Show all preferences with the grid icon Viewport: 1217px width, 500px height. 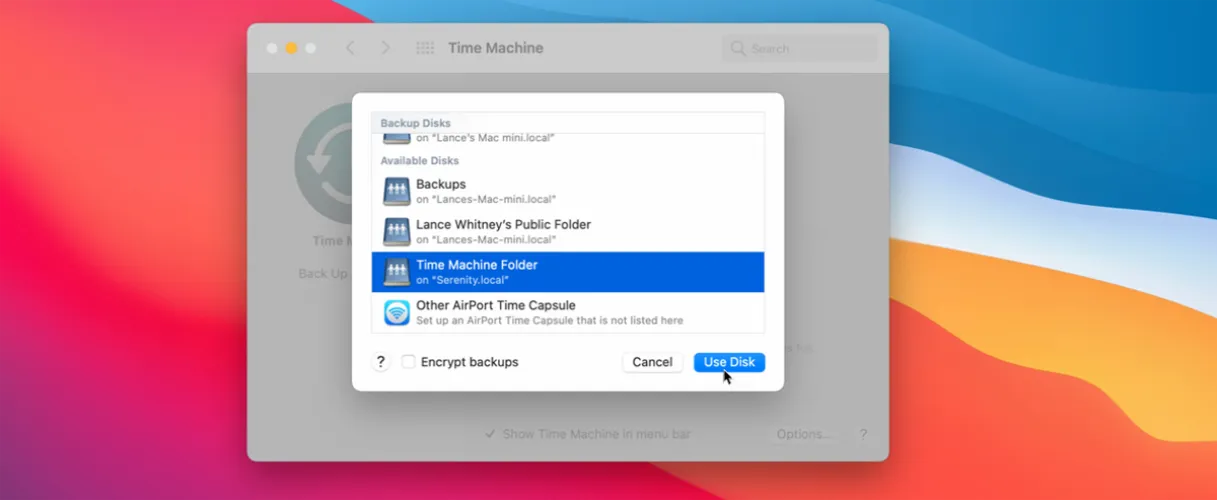(425, 48)
